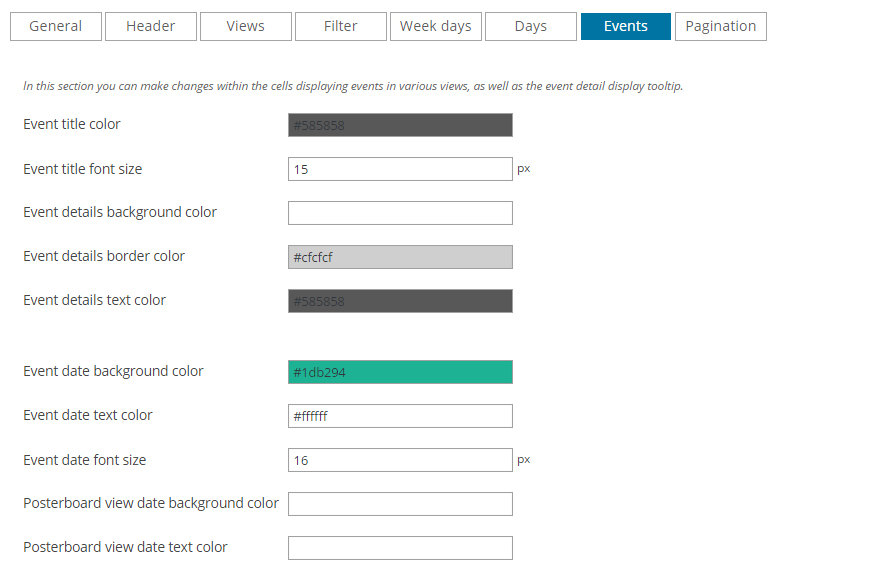Change the Event details text color
Screen dimensions: 890x586
pyautogui.click(x=400, y=301)
